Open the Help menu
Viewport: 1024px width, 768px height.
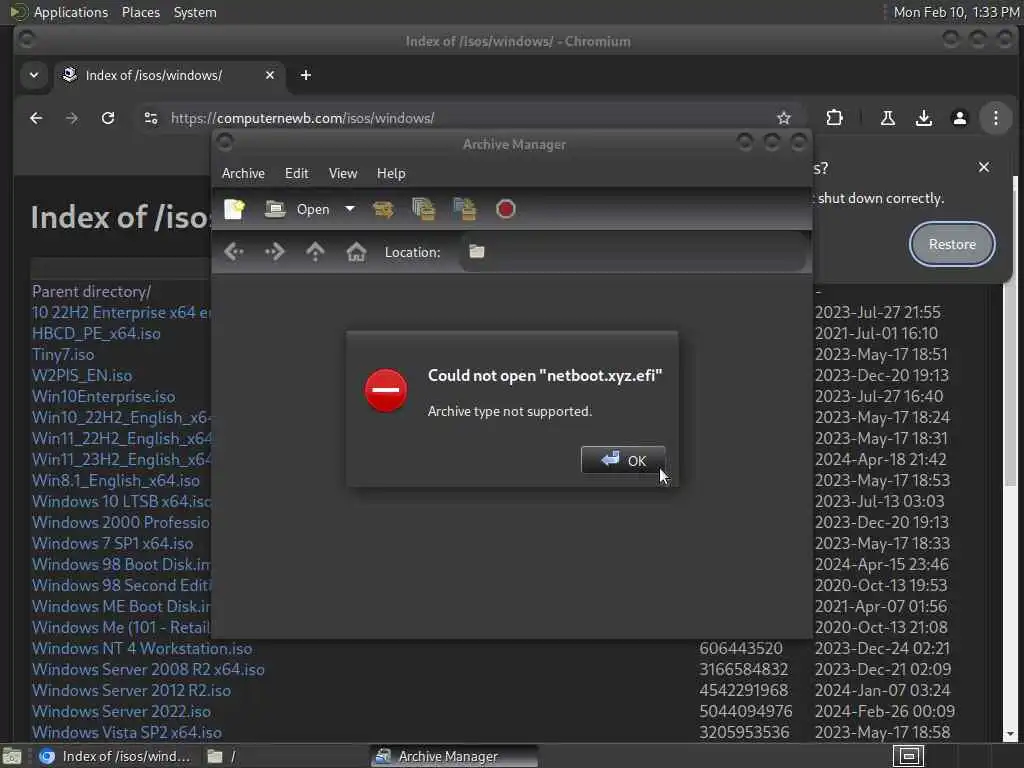[x=391, y=173]
